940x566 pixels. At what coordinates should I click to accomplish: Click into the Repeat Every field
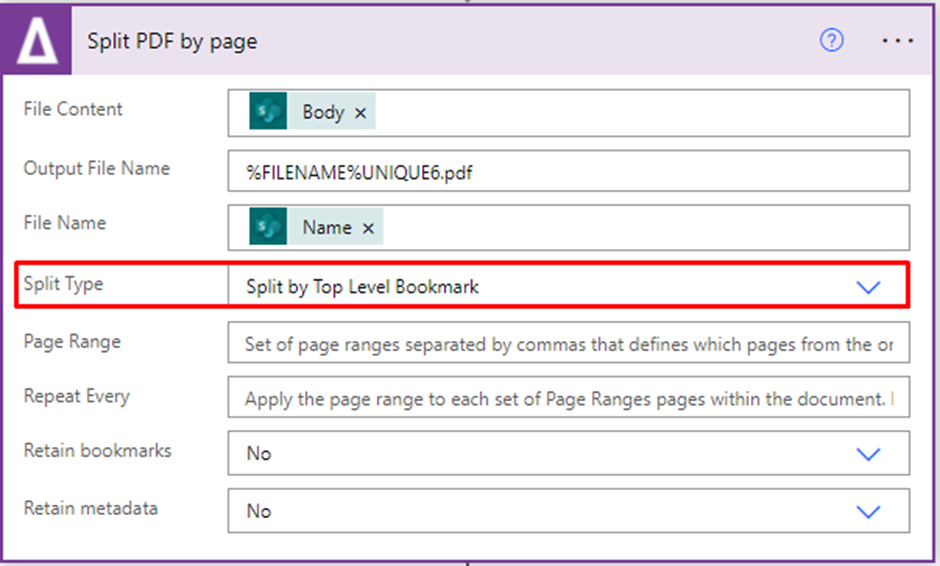point(568,399)
